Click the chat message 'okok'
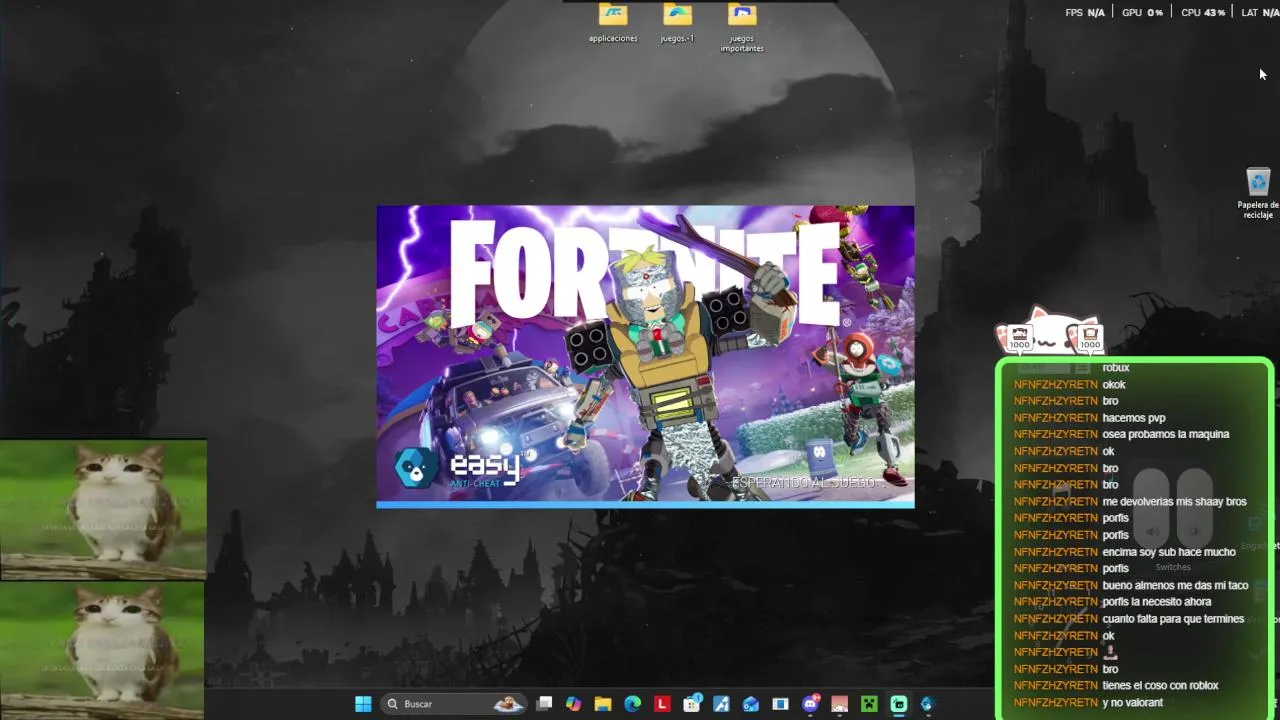Screen dimensions: 1280x720 click(x=1114, y=384)
